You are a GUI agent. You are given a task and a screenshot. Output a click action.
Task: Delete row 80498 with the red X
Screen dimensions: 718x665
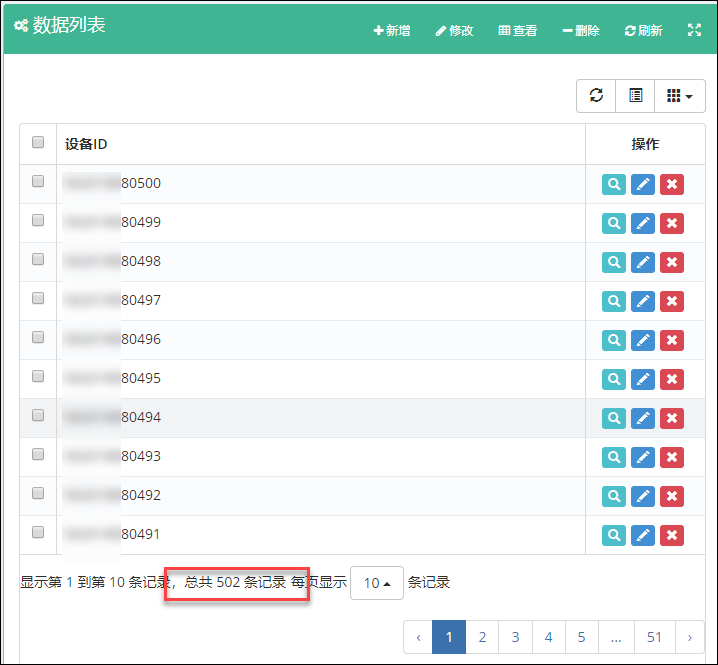point(672,262)
